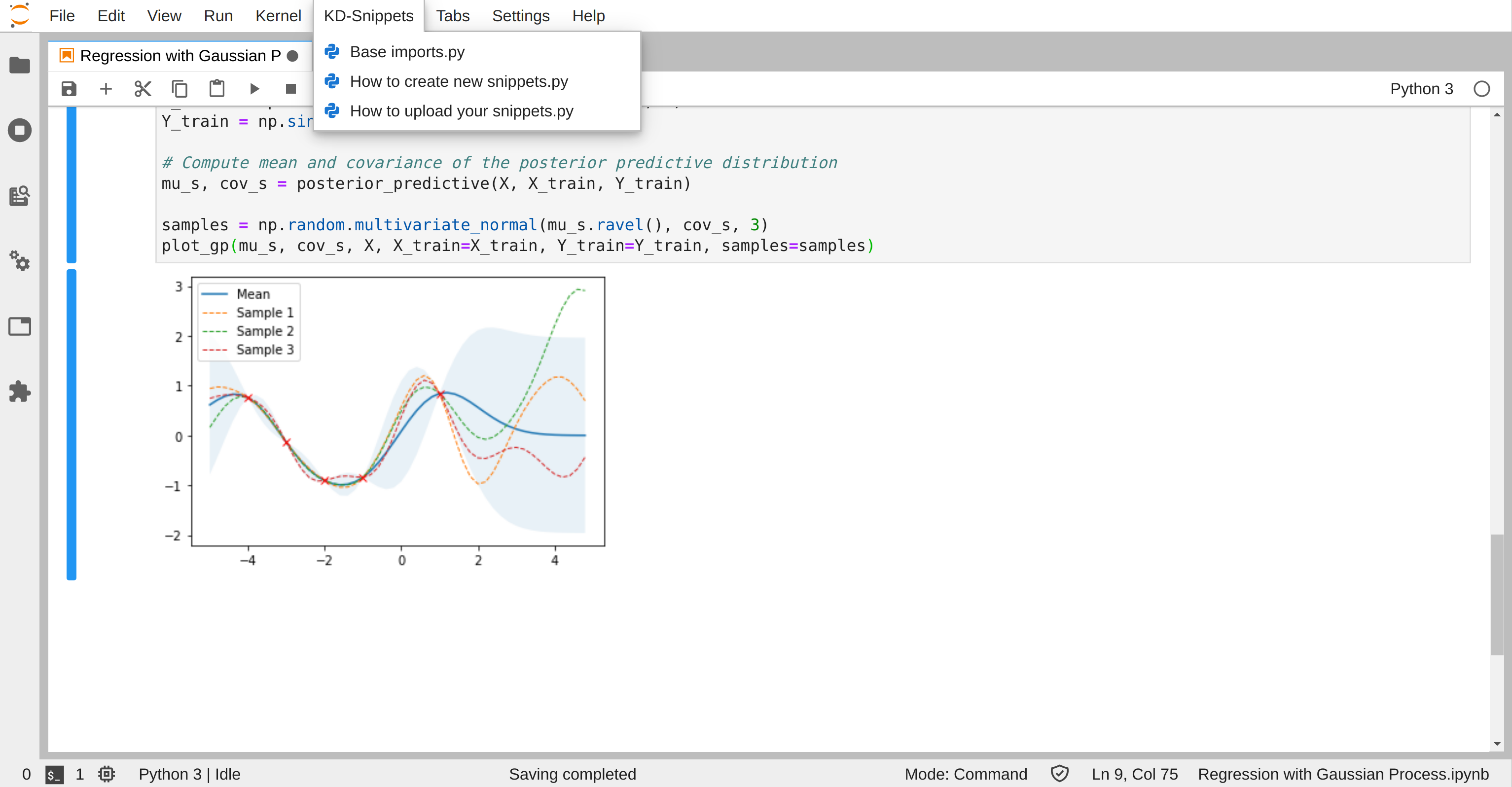Run the selected cell

pyautogui.click(x=254, y=89)
